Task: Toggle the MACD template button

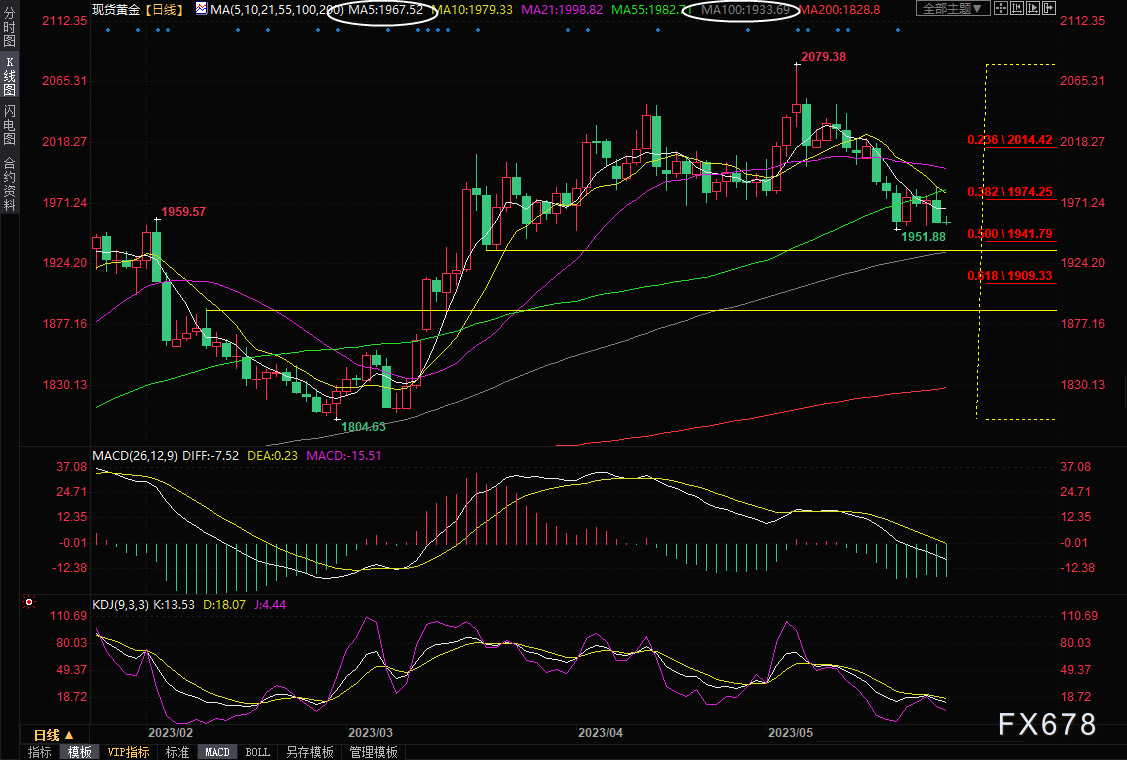Action: pyautogui.click(x=217, y=752)
